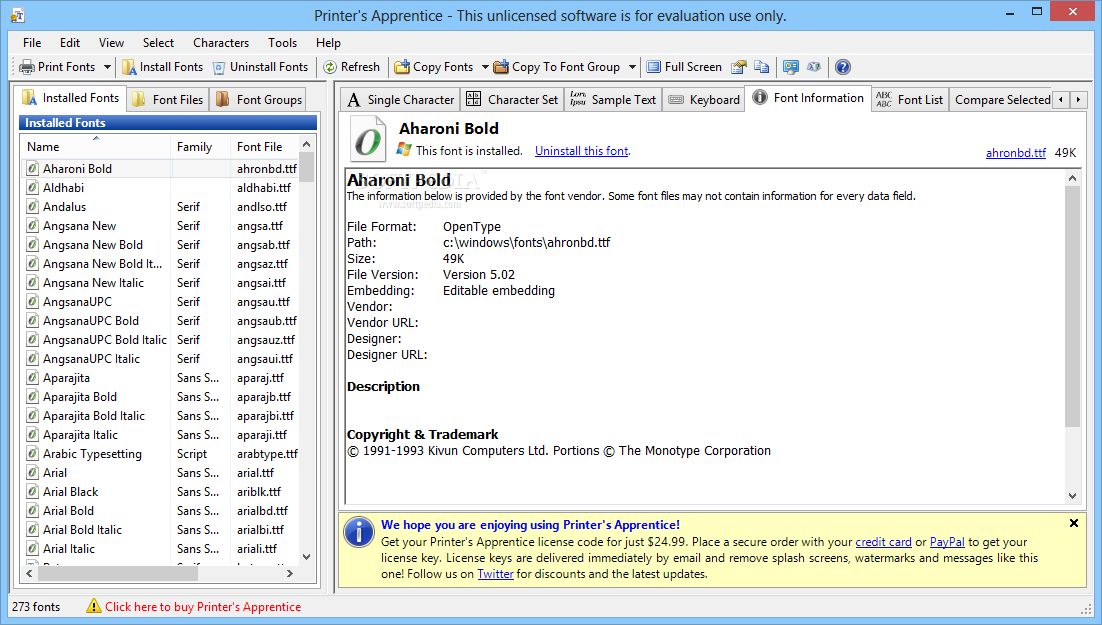
Task: Open the Characters menu
Action: [221, 43]
